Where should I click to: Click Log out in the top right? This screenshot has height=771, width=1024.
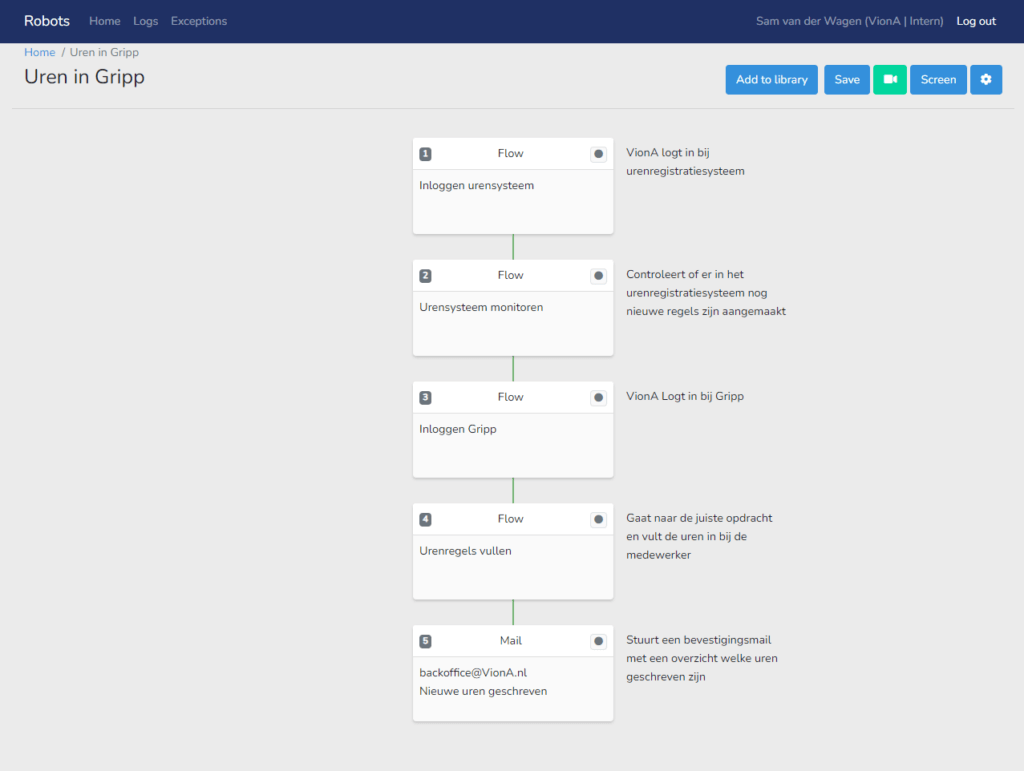976,21
